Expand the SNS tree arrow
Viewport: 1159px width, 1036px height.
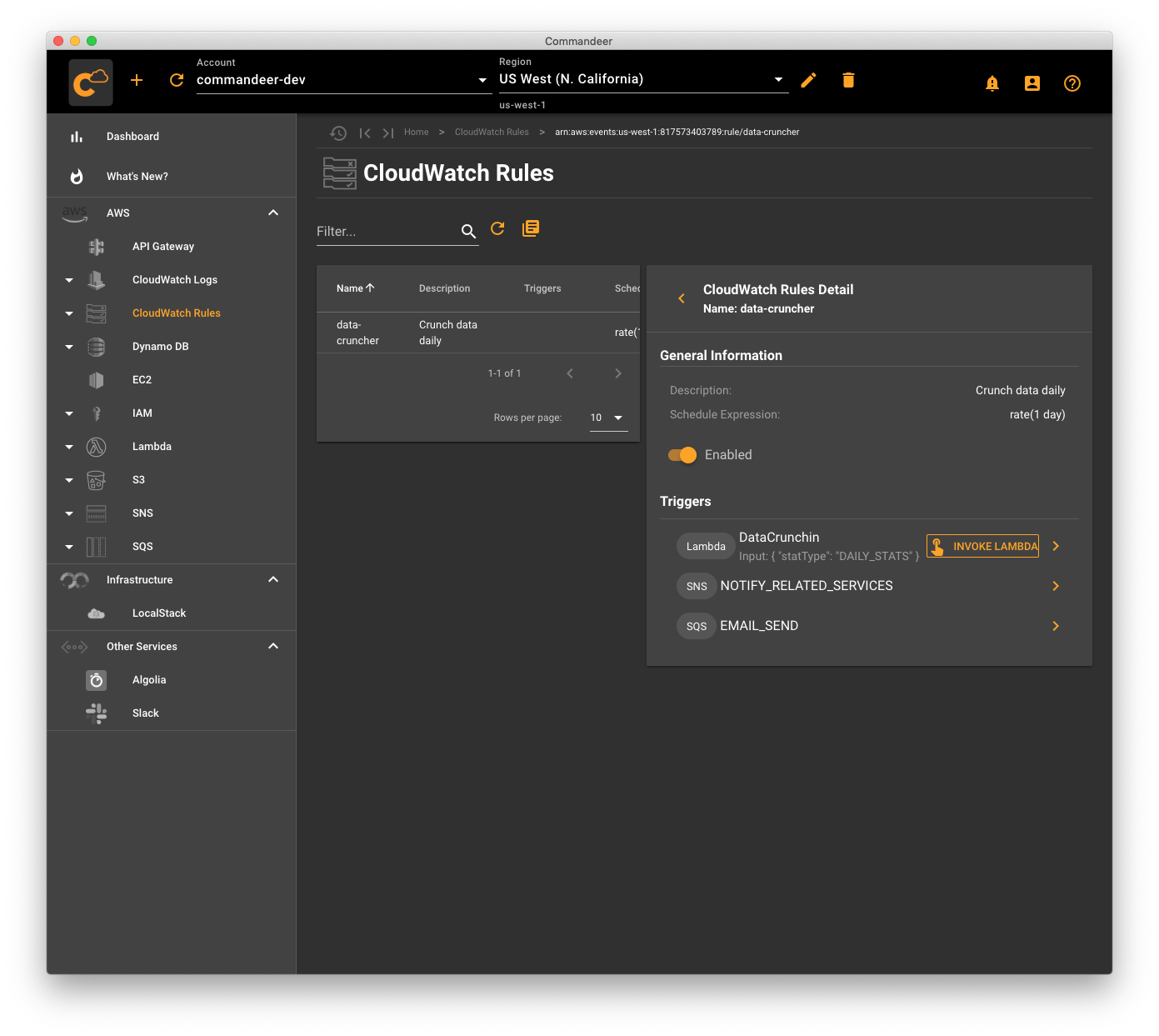point(69,513)
